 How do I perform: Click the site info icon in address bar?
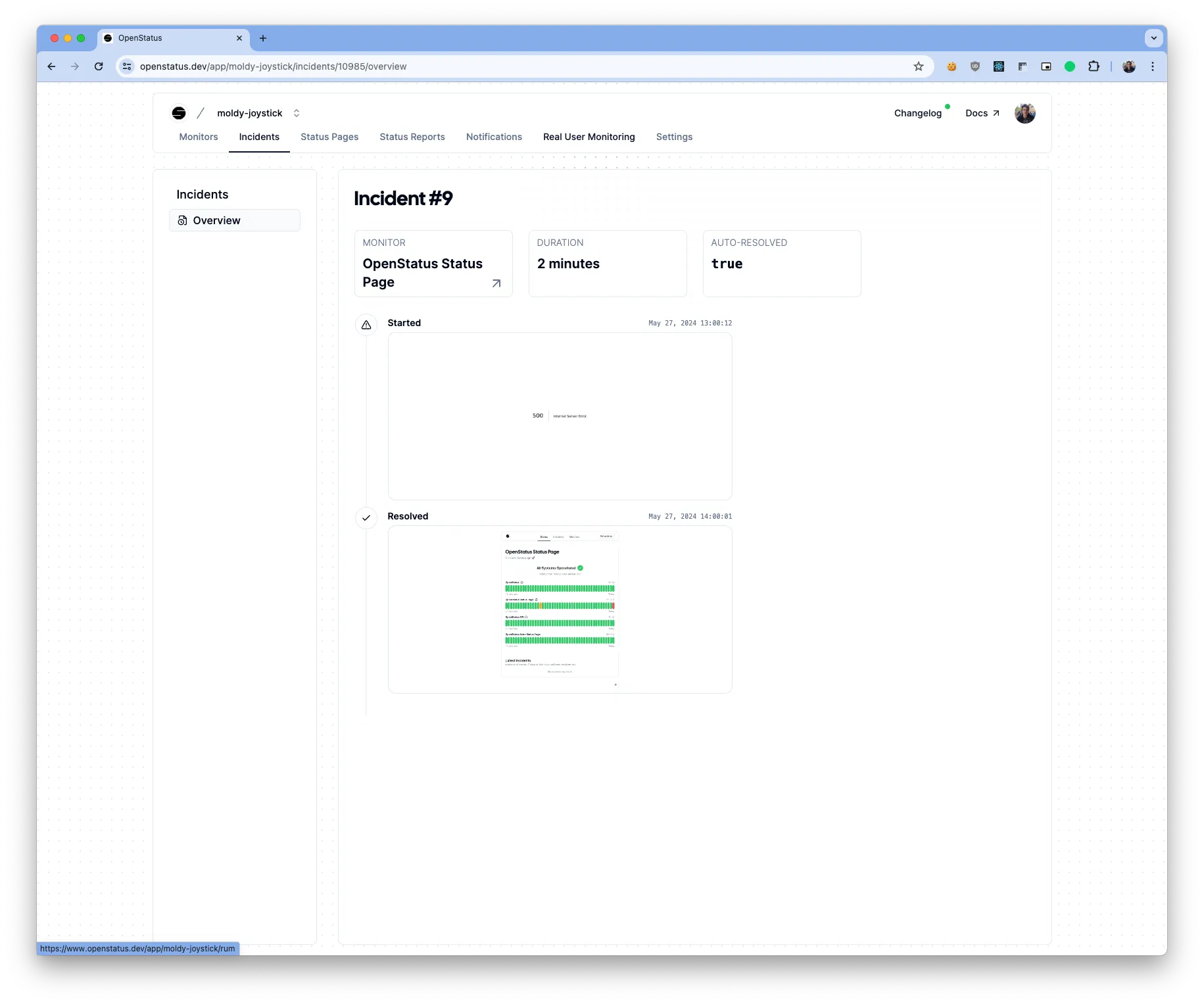(126, 66)
